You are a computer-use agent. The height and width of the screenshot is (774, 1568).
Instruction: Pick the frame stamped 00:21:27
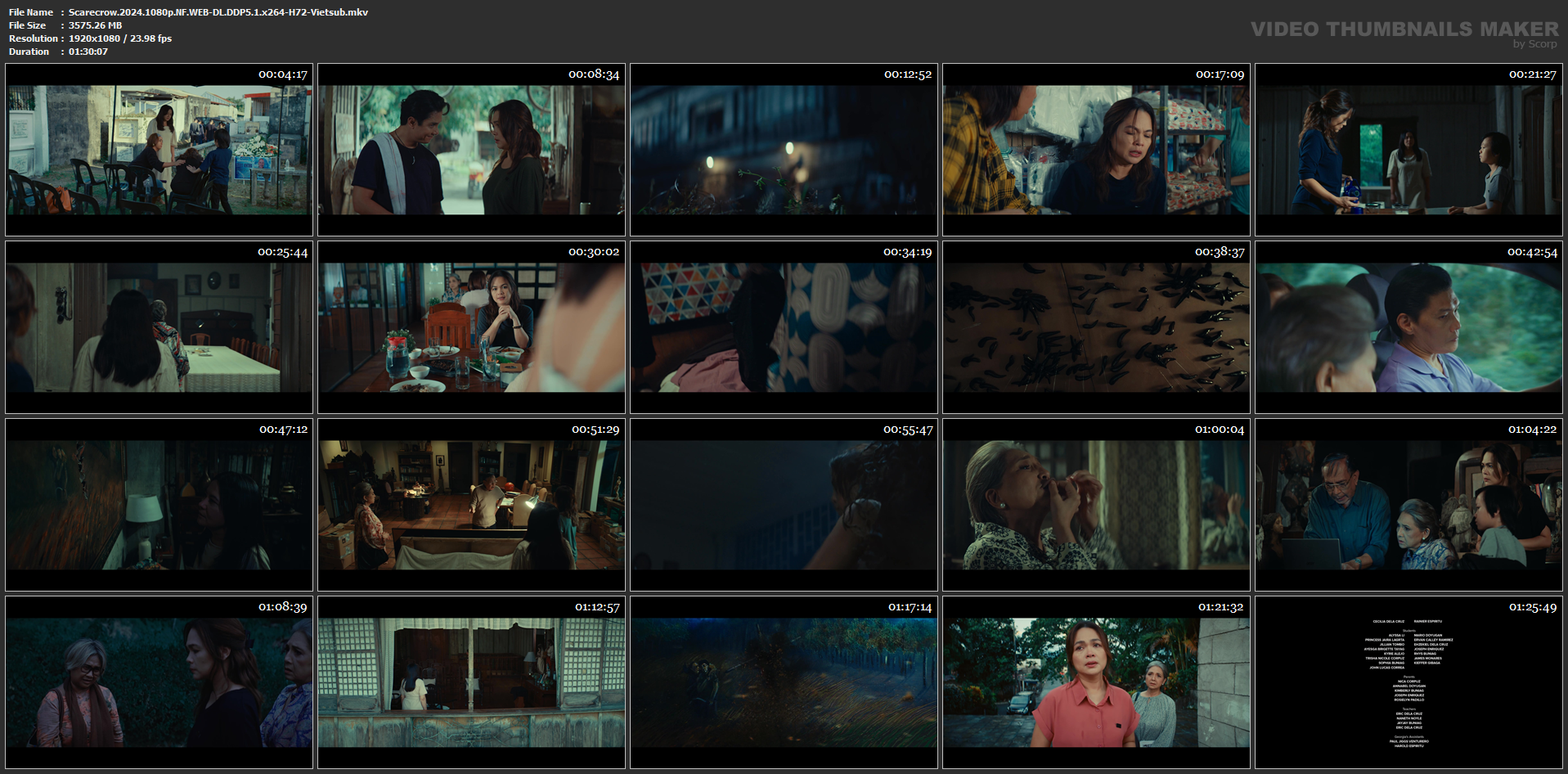click(x=1409, y=150)
